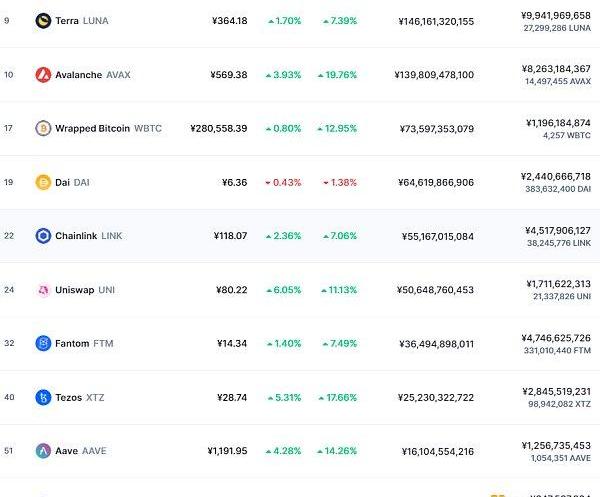Image resolution: width=600 pixels, height=497 pixels.
Task: Click the Avalanche AVAX red logo
Action: (x=43, y=75)
